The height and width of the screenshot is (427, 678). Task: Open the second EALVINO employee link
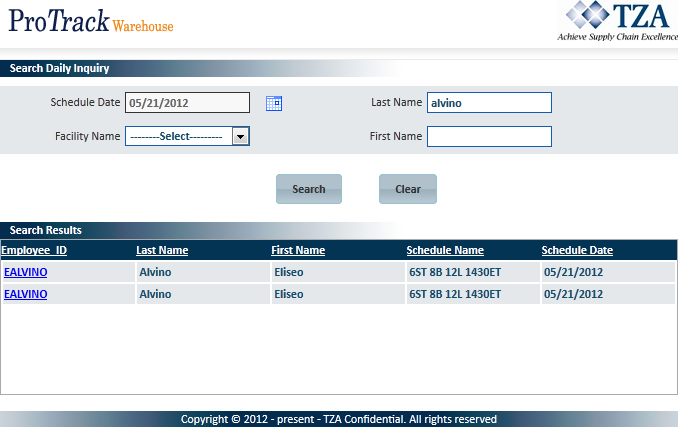pos(26,295)
